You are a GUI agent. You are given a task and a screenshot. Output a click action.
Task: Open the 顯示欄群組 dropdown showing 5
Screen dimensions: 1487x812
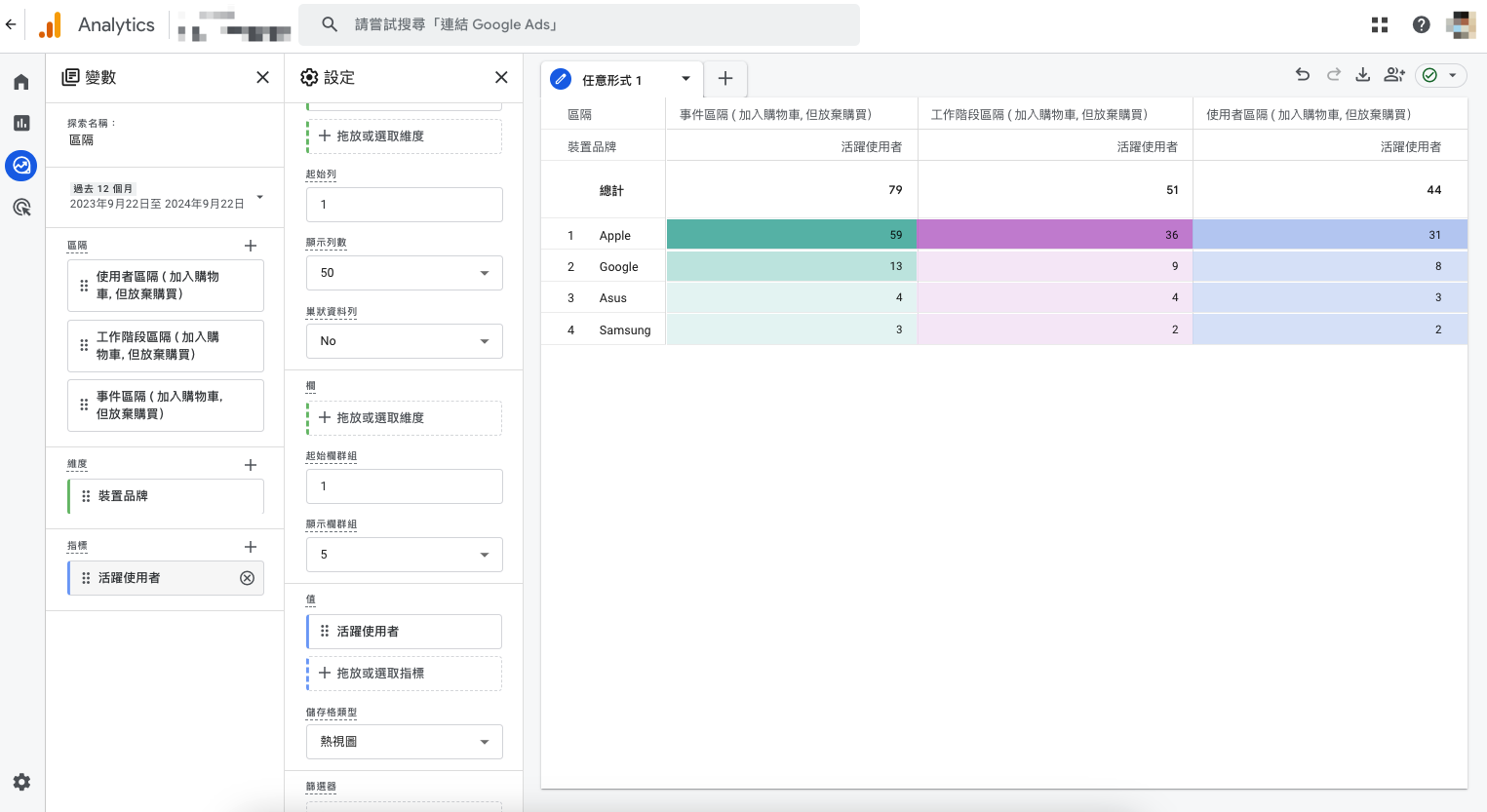tap(405, 555)
